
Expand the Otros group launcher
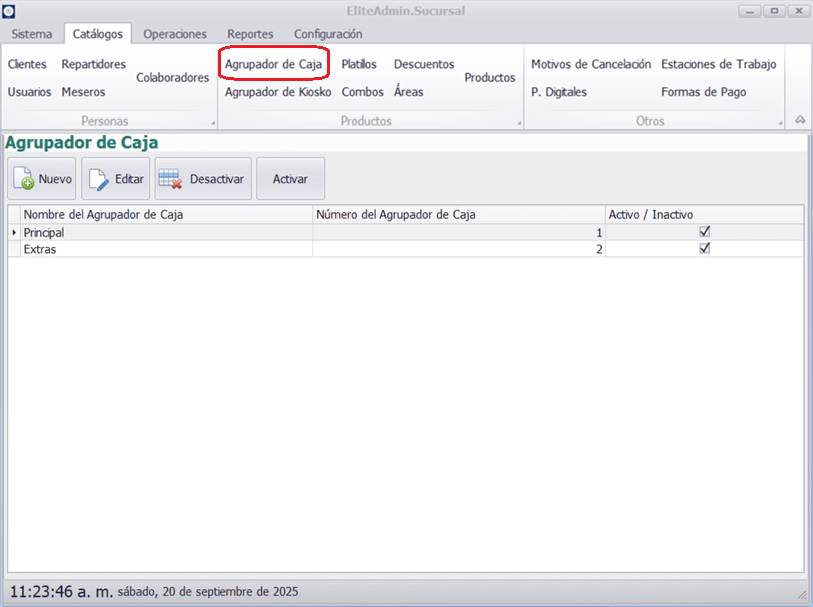click(779, 124)
